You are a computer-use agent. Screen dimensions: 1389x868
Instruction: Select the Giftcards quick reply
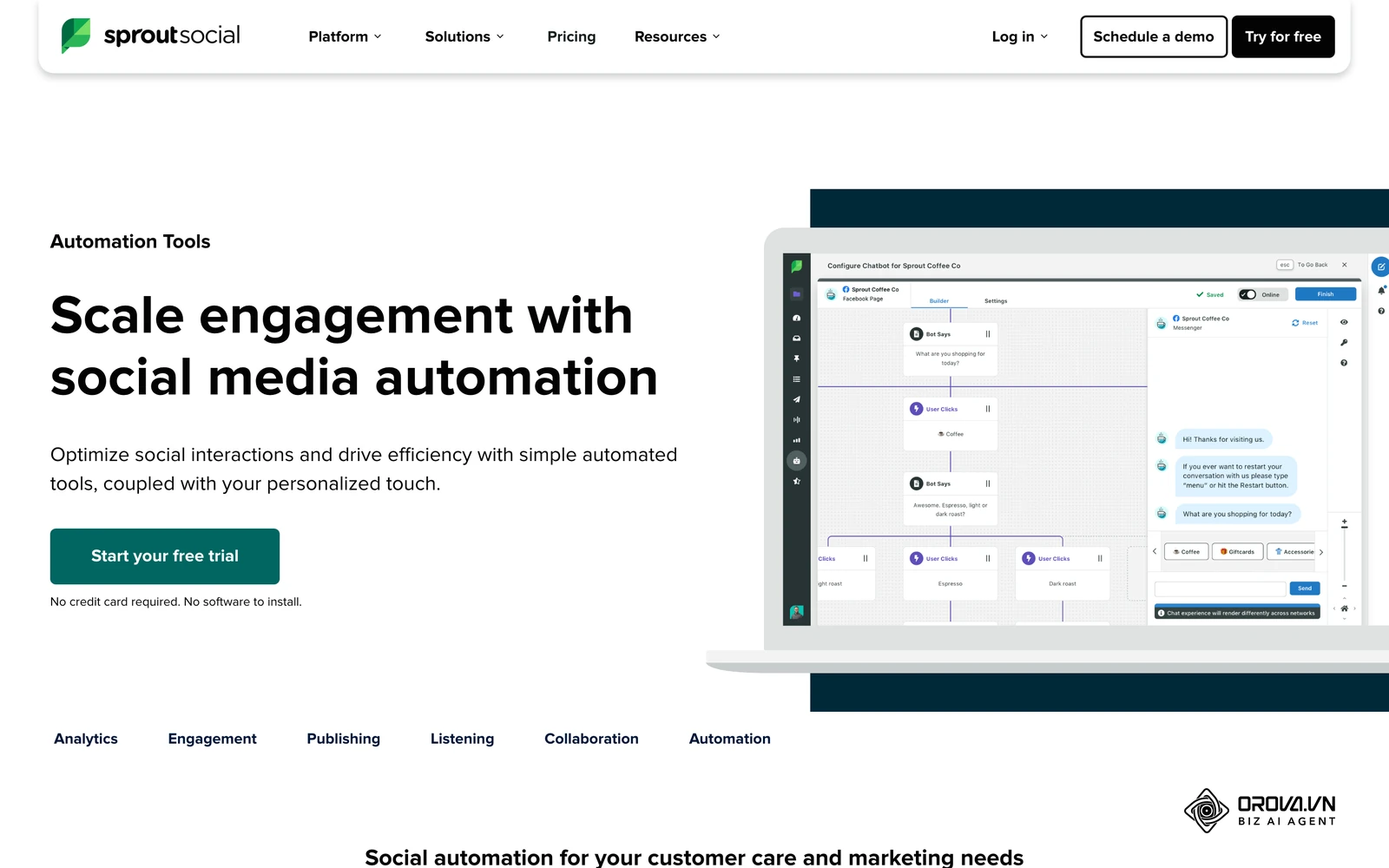pyautogui.click(x=1238, y=552)
